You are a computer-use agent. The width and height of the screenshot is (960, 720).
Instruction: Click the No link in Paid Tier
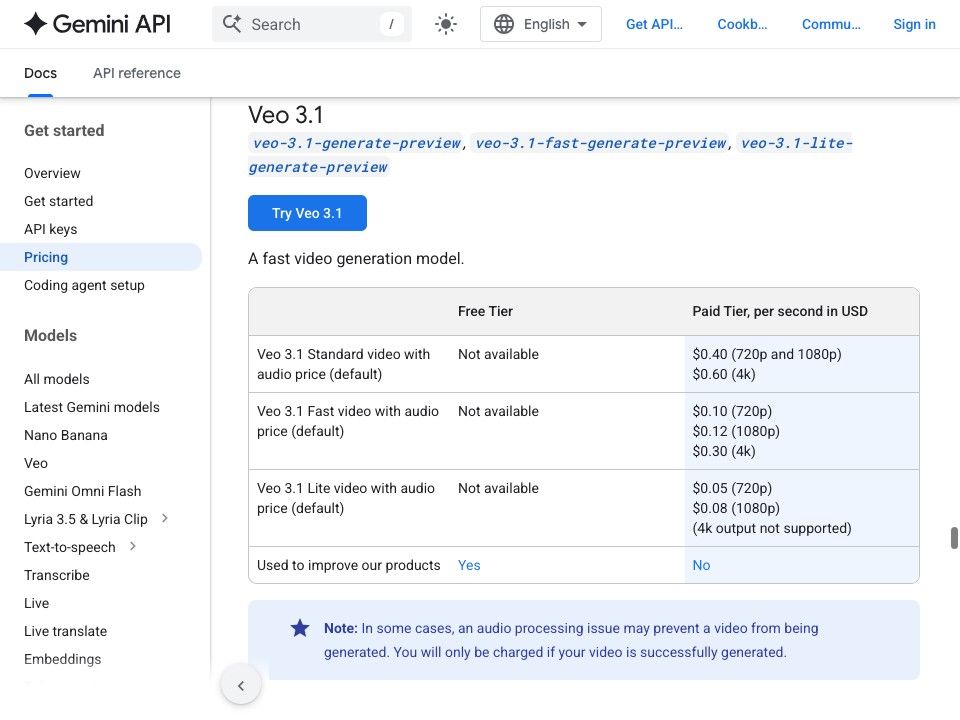[701, 565]
